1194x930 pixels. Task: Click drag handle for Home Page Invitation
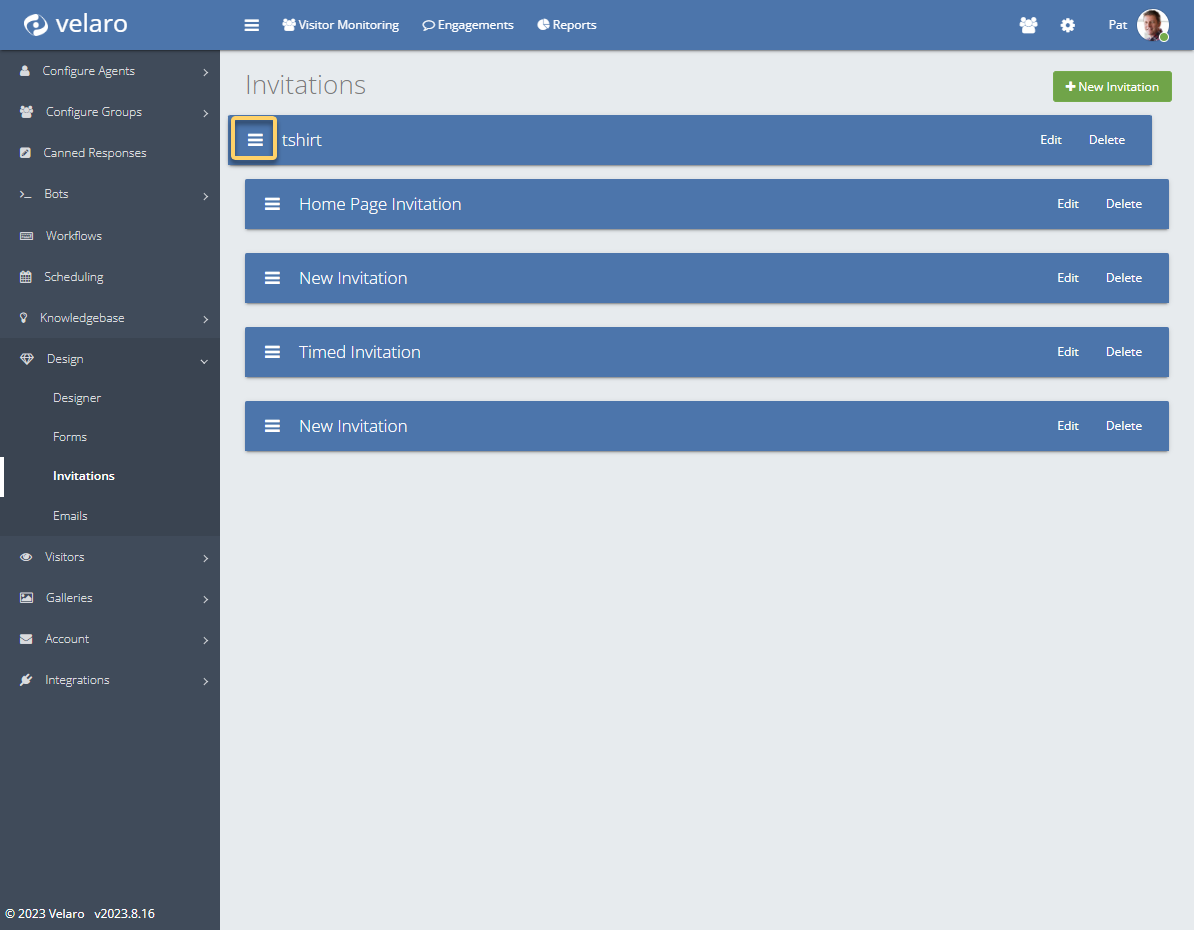click(x=272, y=204)
